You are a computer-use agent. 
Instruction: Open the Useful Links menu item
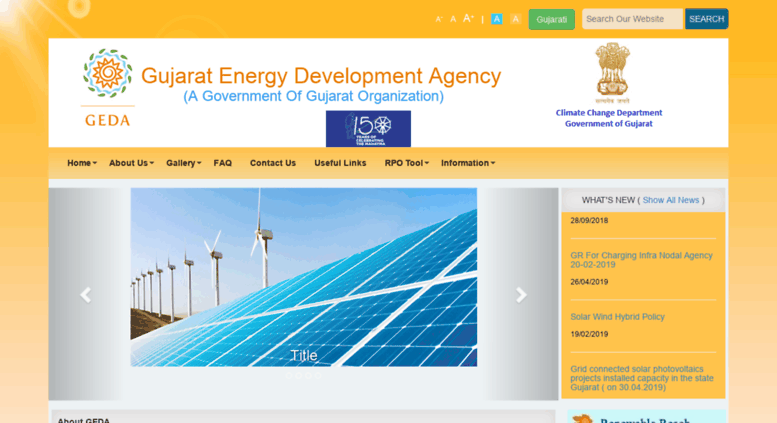[340, 163]
